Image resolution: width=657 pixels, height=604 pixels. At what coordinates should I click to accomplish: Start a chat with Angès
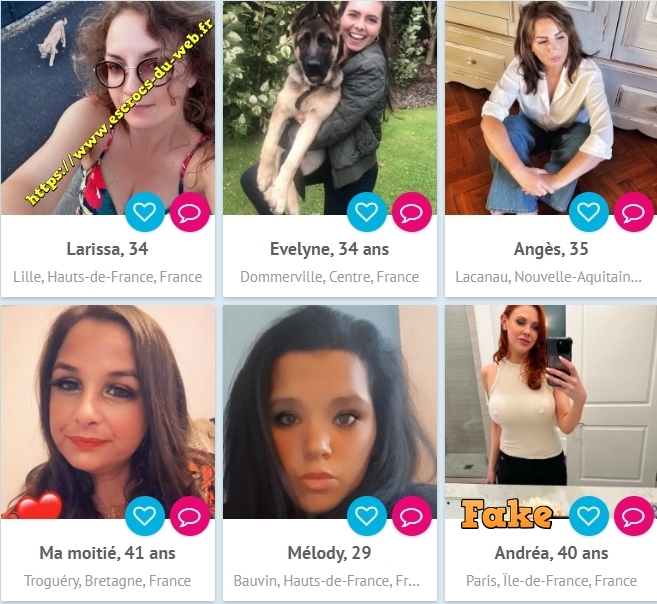[634, 212]
